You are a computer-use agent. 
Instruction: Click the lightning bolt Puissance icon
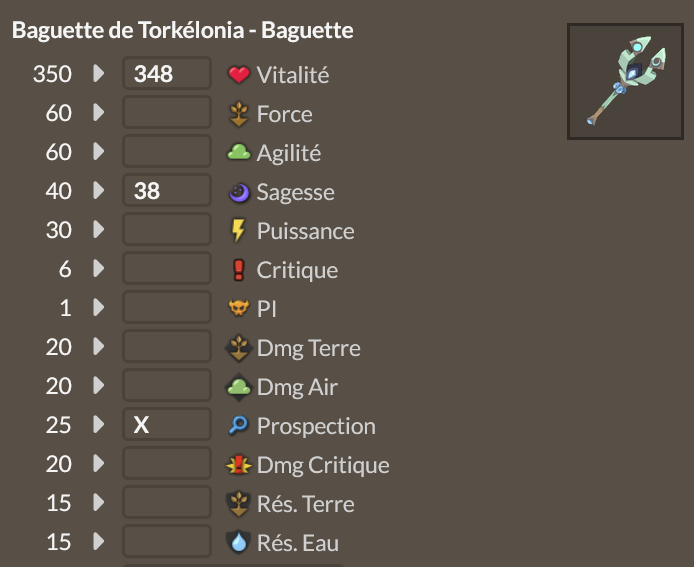click(238, 231)
